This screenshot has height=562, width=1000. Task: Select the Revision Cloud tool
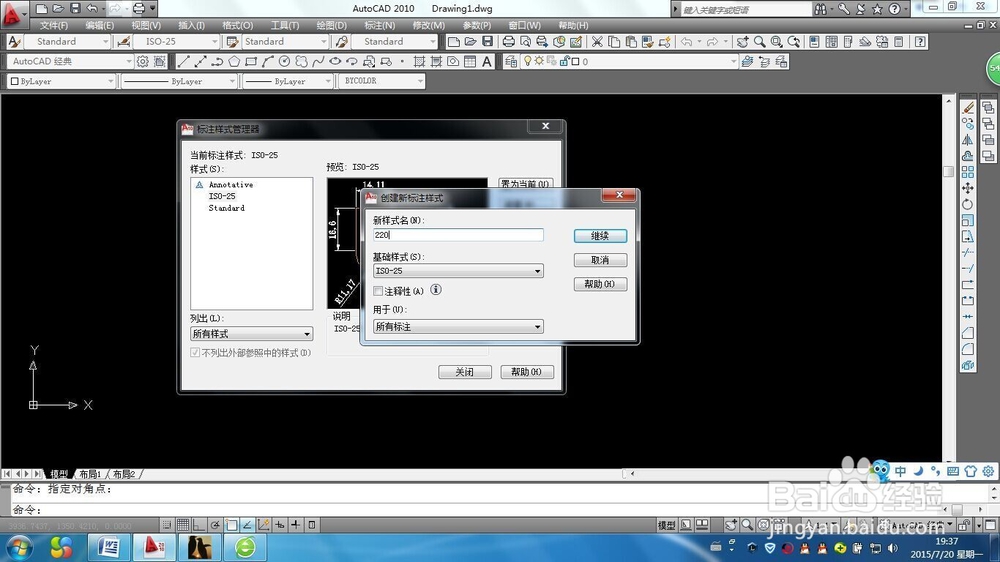(301, 62)
